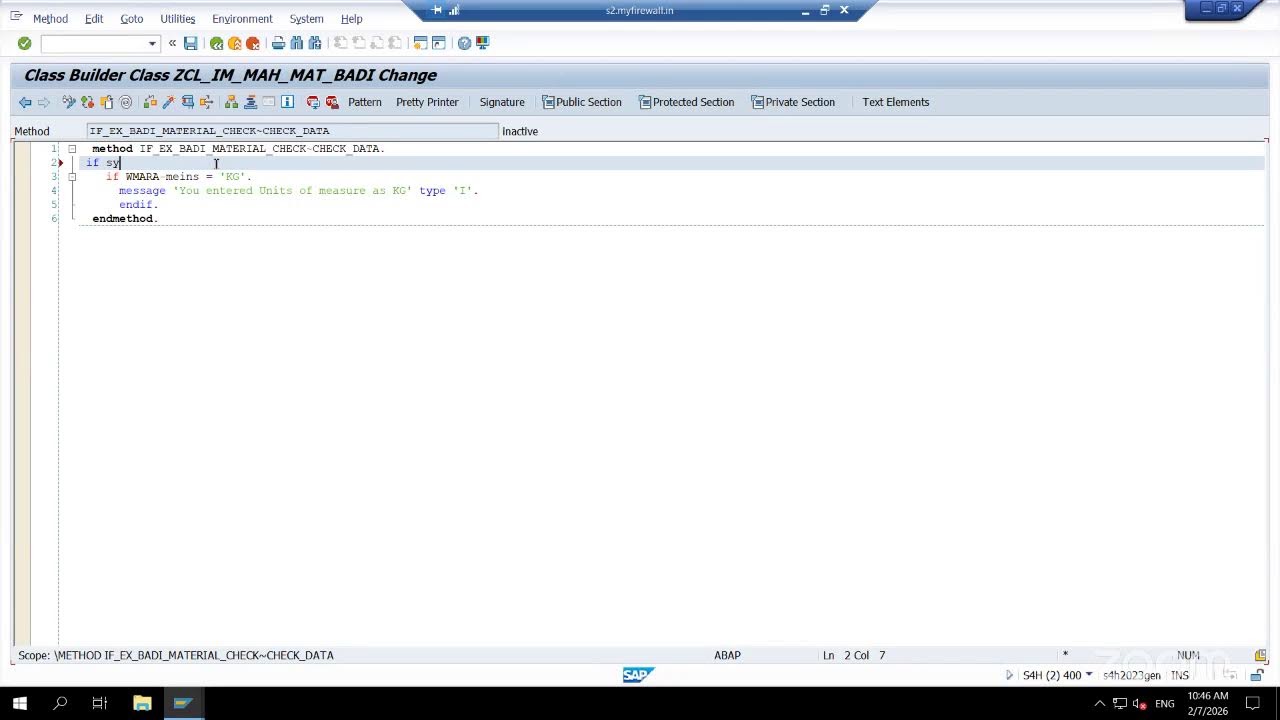This screenshot has height=720, width=1280.
Task: Click the Signature button
Action: click(x=502, y=102)
